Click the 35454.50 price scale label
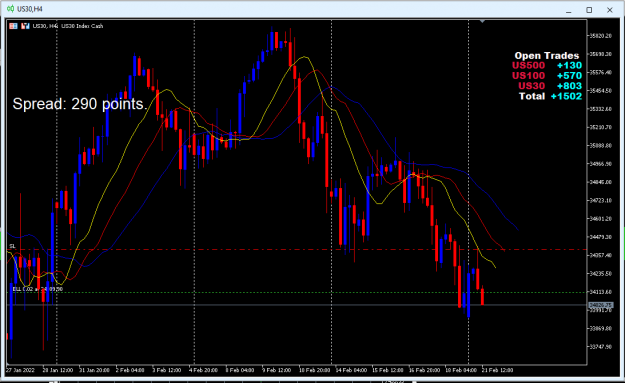 tap(601, 91)
